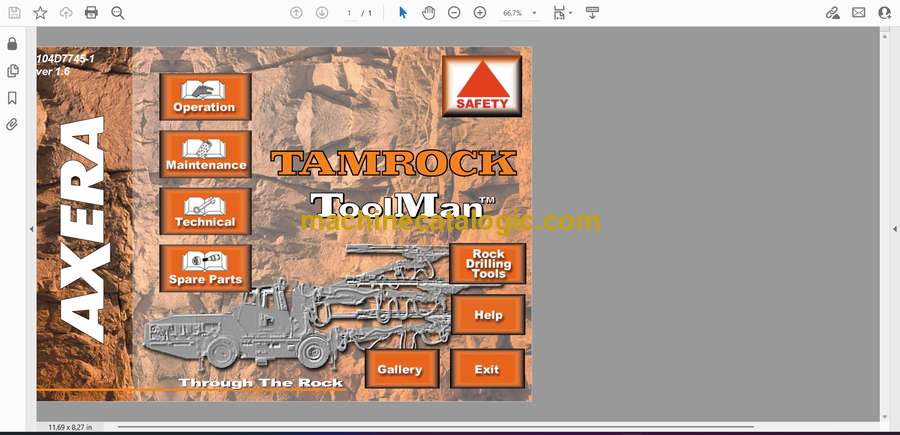
Task: Click the 'ver 1.6' version text
Action: (53, 72)
